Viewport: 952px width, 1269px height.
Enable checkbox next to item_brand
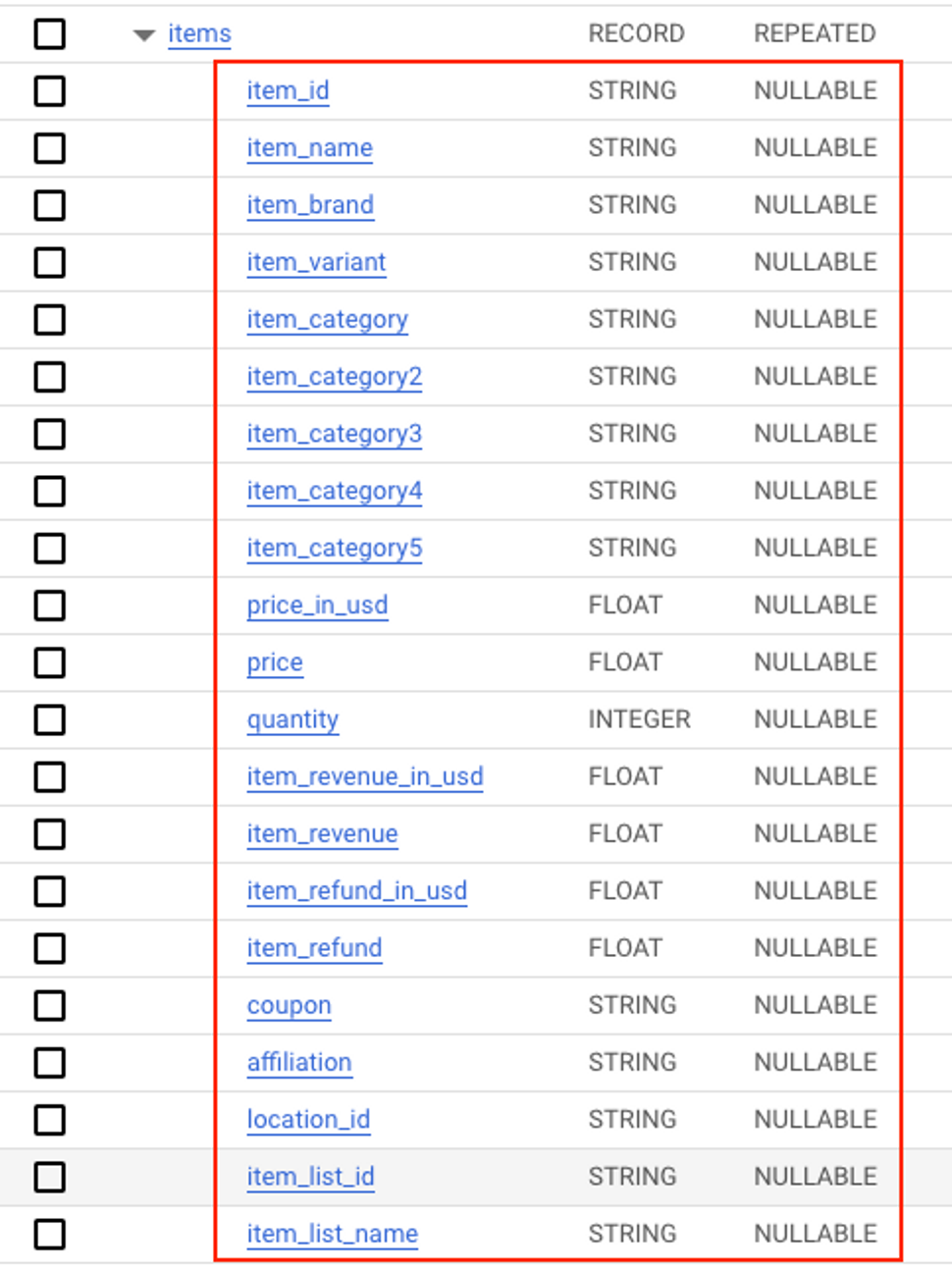coord(50,205)
